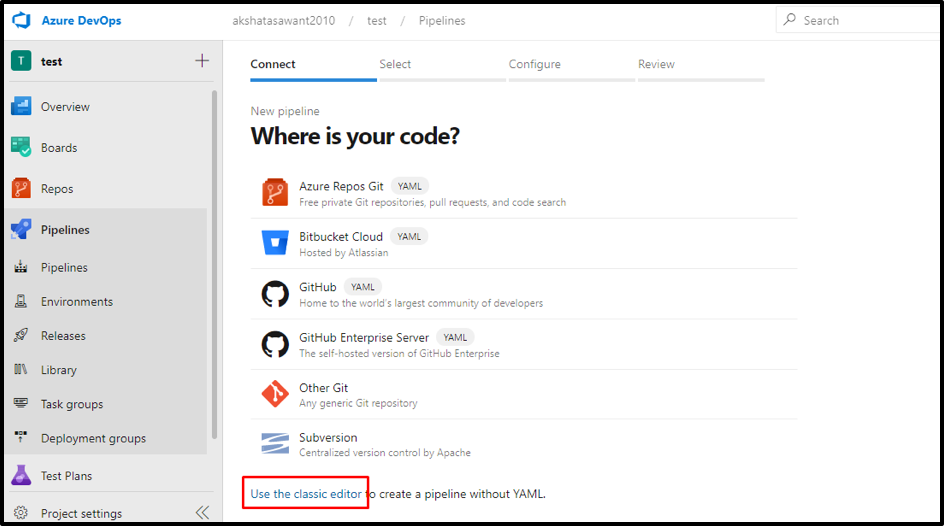Open the Project settings gear icon

pos(21,513)
